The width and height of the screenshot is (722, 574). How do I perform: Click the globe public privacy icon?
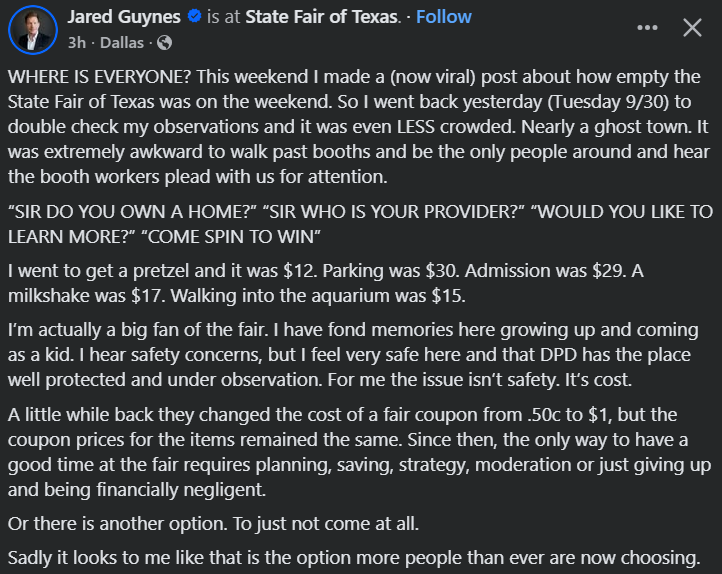165,43
